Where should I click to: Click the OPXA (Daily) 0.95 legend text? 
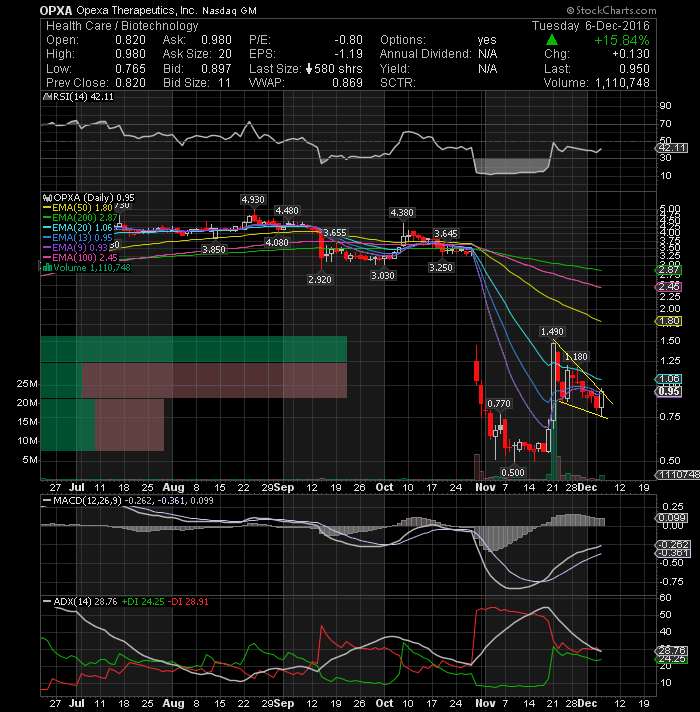[94, 198]
